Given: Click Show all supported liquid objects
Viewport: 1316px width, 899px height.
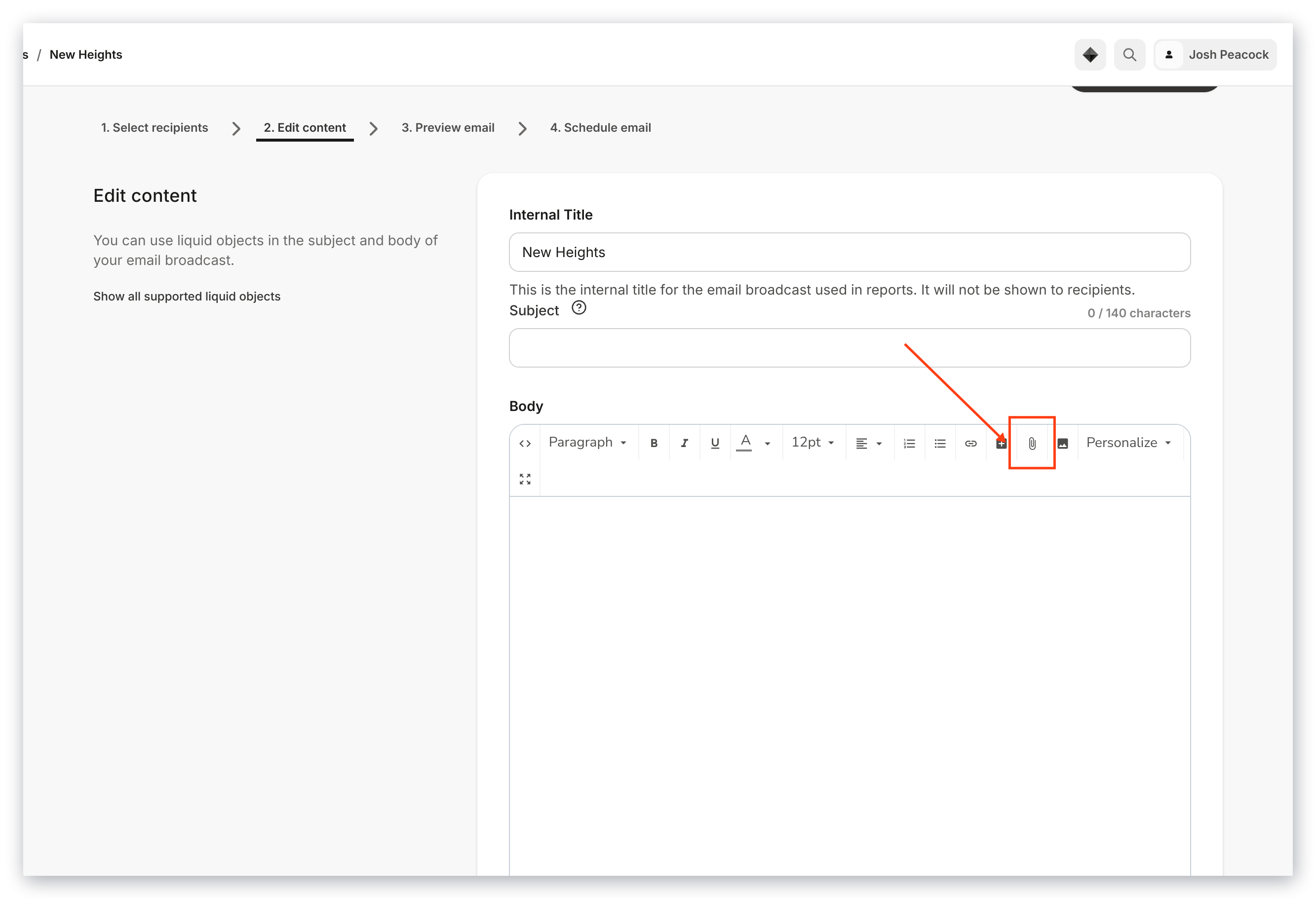Looking at the screenshot, I should (187, 296).
